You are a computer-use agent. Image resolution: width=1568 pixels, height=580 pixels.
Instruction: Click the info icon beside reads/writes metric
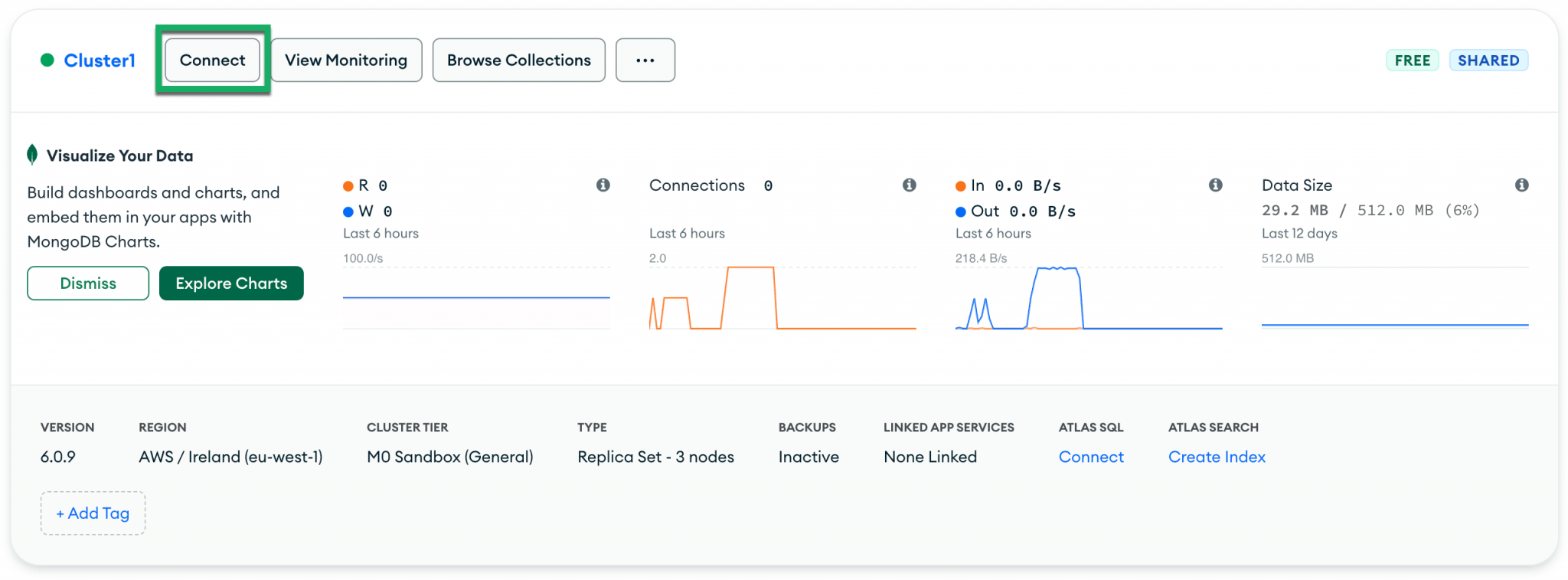603,185
